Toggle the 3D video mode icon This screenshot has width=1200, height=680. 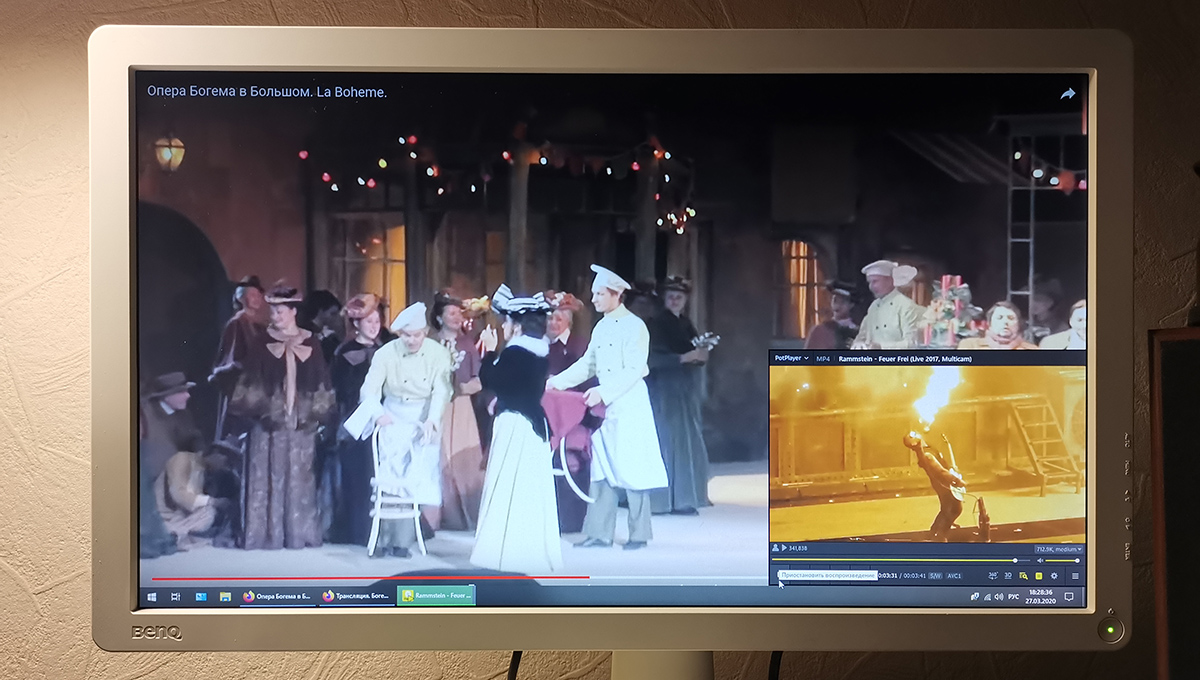pos(1008,576)
